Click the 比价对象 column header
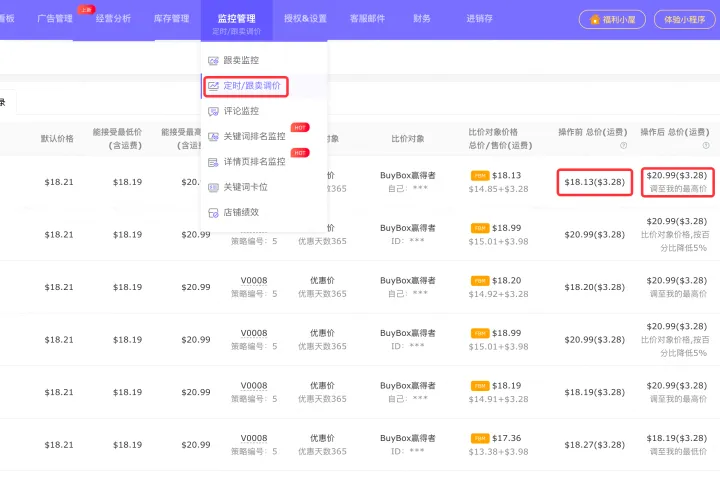The height and width of the screenshot is (479, 720). (x=408, y=139)
